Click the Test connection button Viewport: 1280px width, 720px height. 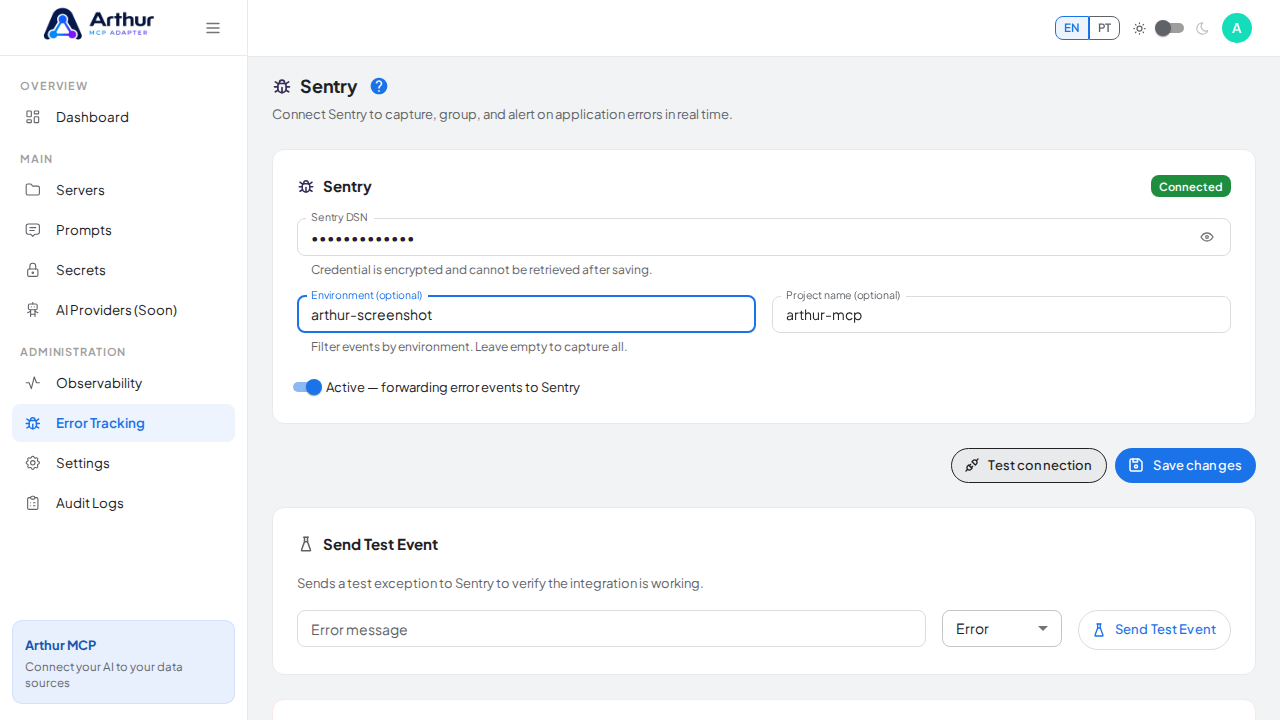1029,465
